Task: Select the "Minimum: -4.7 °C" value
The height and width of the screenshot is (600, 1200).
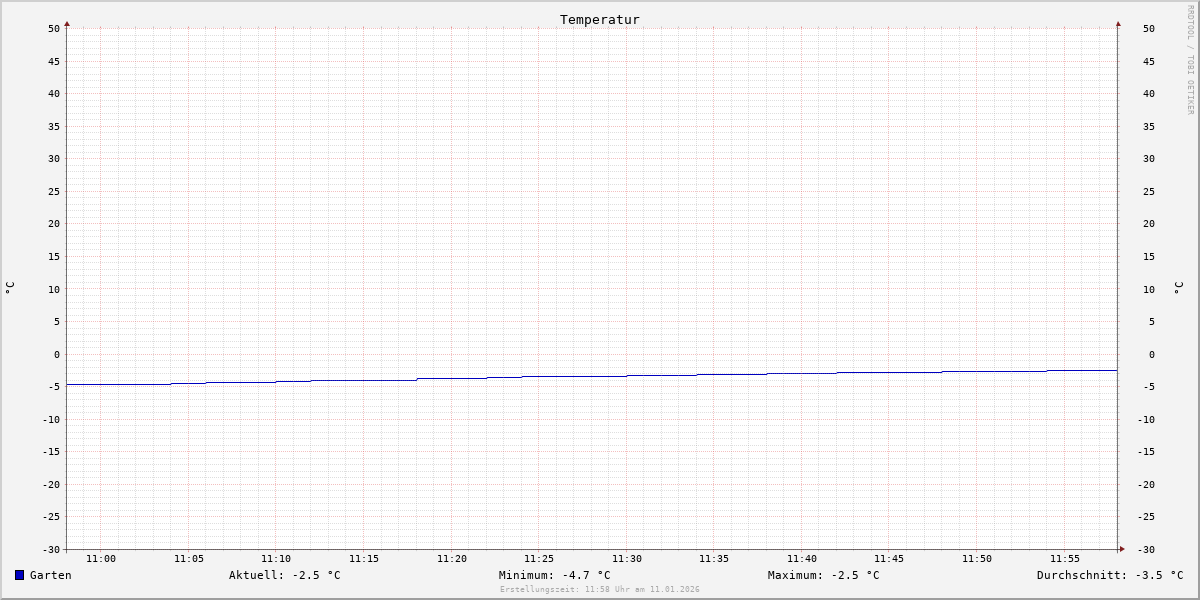Action: pyautogui.click(x=555, y=575)
